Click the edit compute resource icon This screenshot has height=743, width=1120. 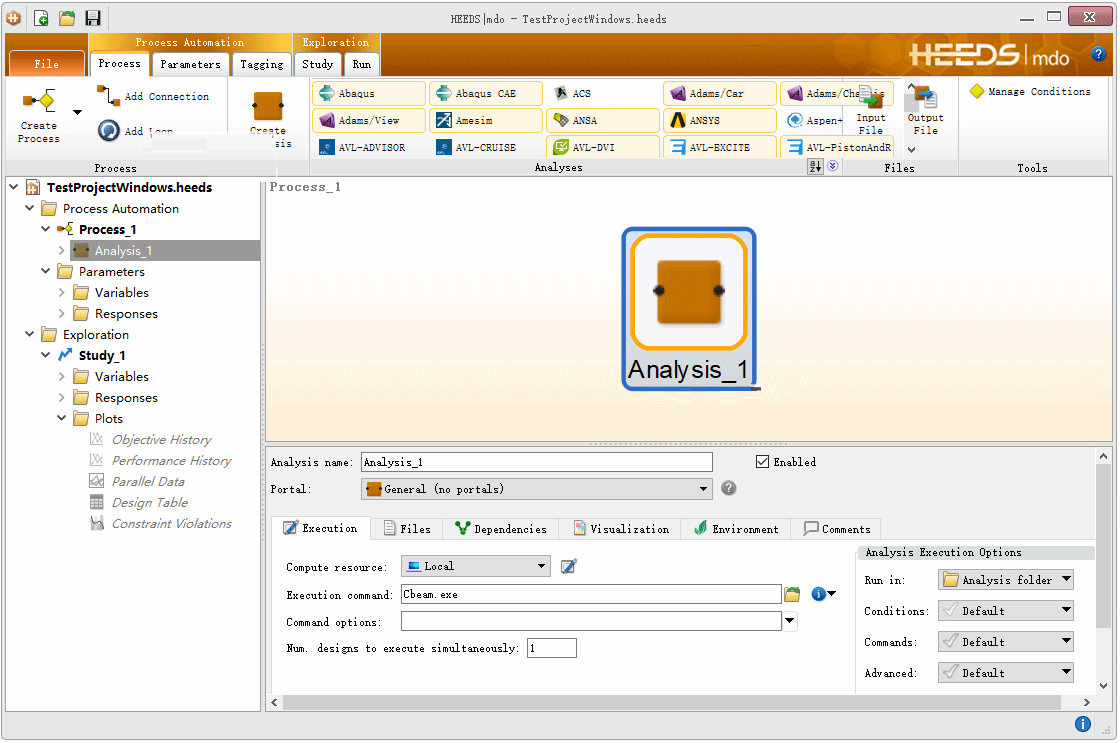pyautogui.click(x=569, y=567)
